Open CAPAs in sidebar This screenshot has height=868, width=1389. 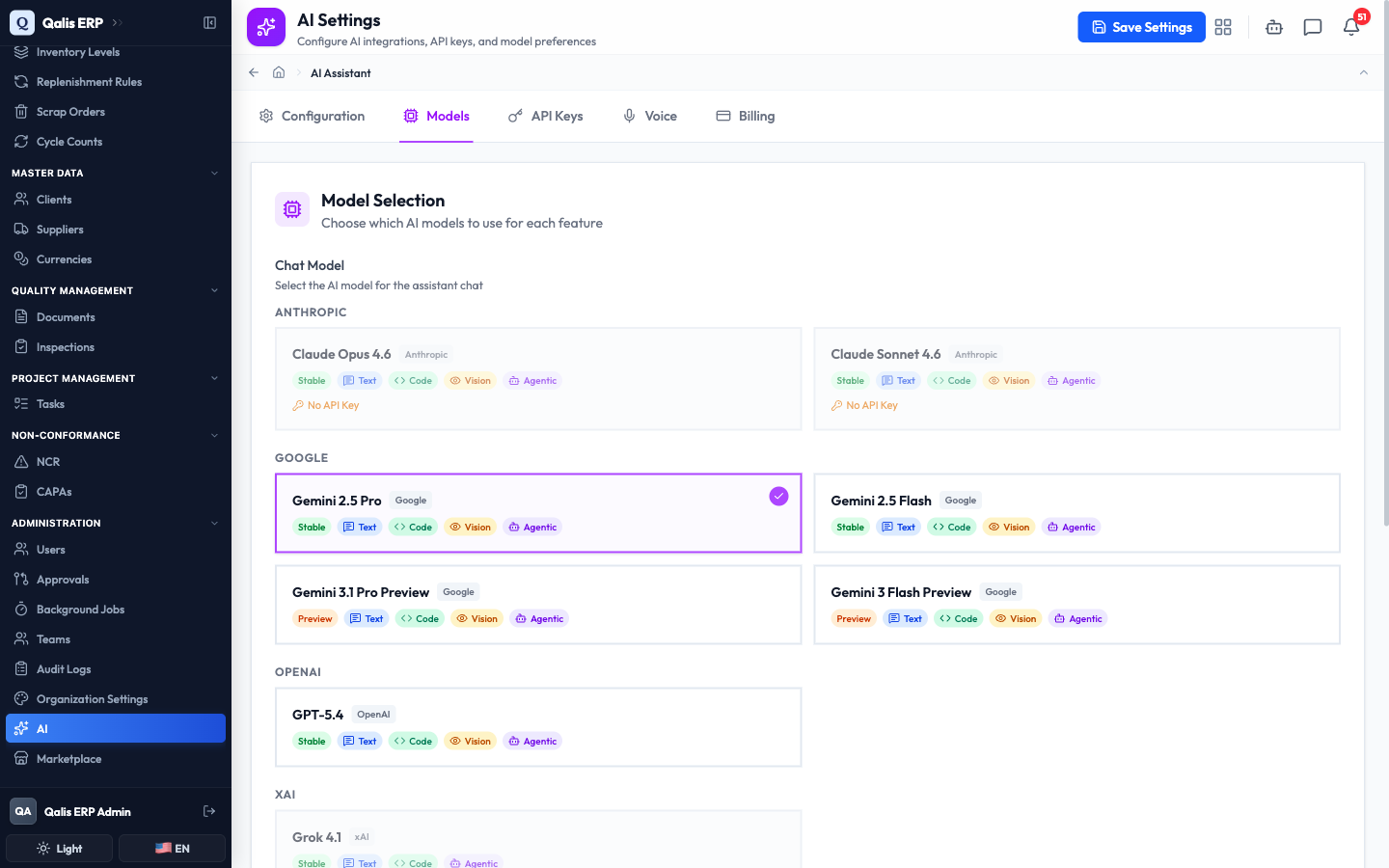tap(116, 492)
